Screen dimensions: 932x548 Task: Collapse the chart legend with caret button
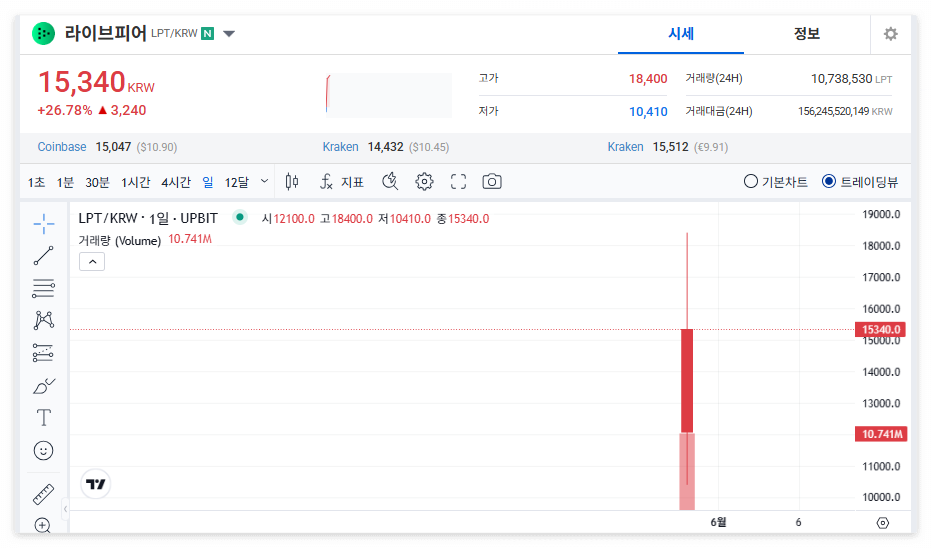[x=92, y=262]
